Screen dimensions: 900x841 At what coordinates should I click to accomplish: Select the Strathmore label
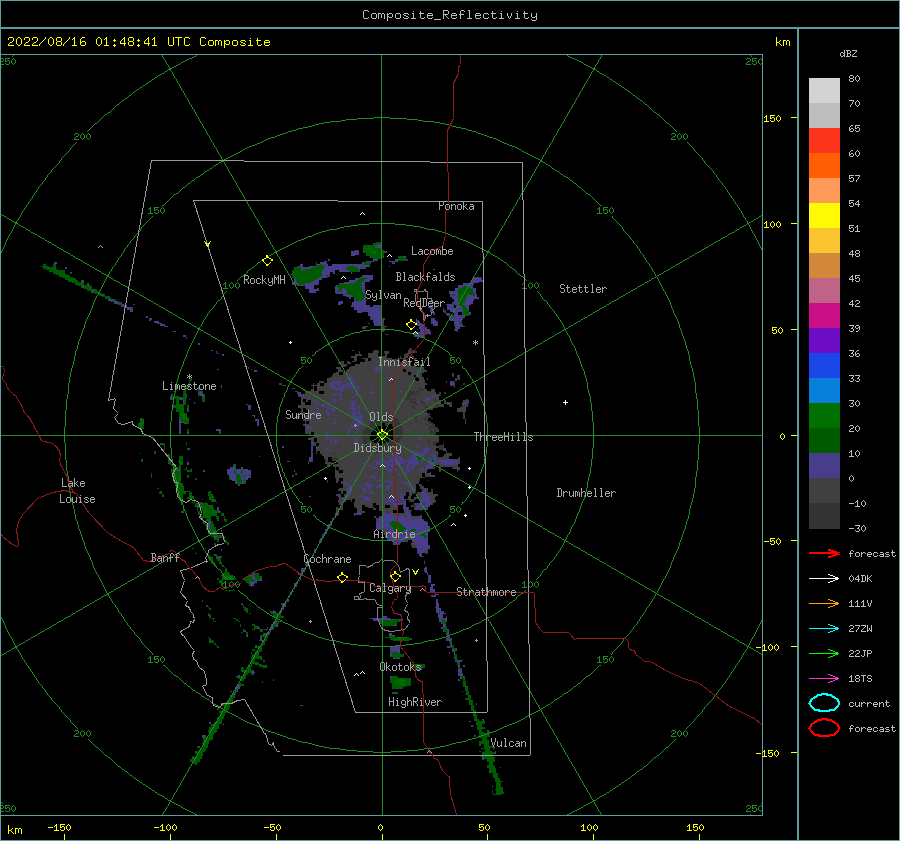(x=486, y=592)
